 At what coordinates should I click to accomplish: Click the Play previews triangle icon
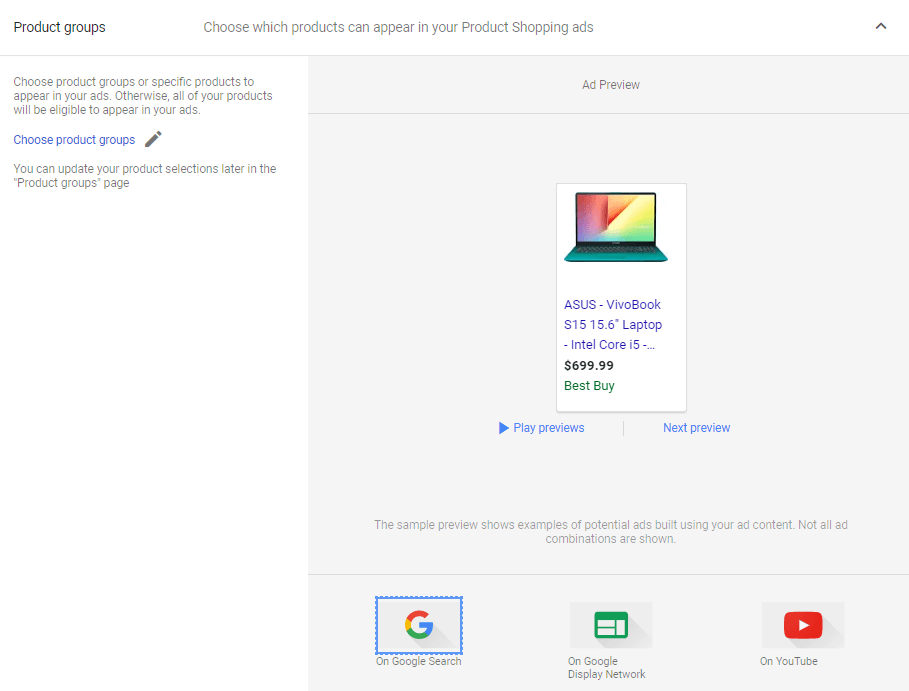point(503,428)
